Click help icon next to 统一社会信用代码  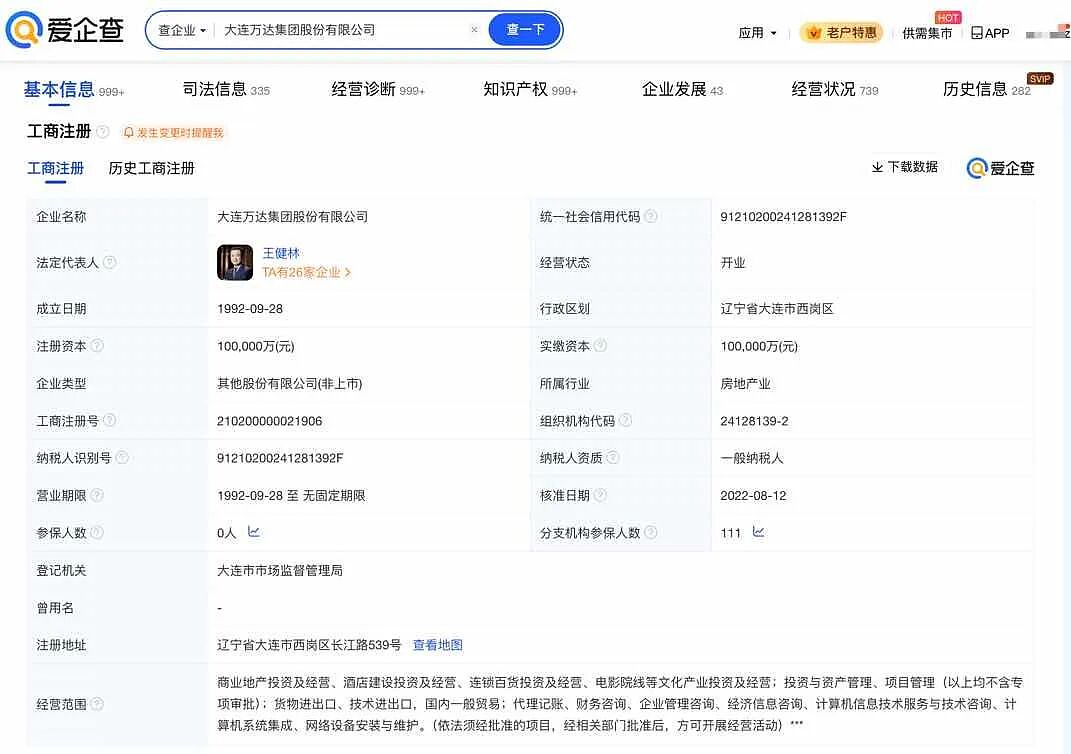651,217
